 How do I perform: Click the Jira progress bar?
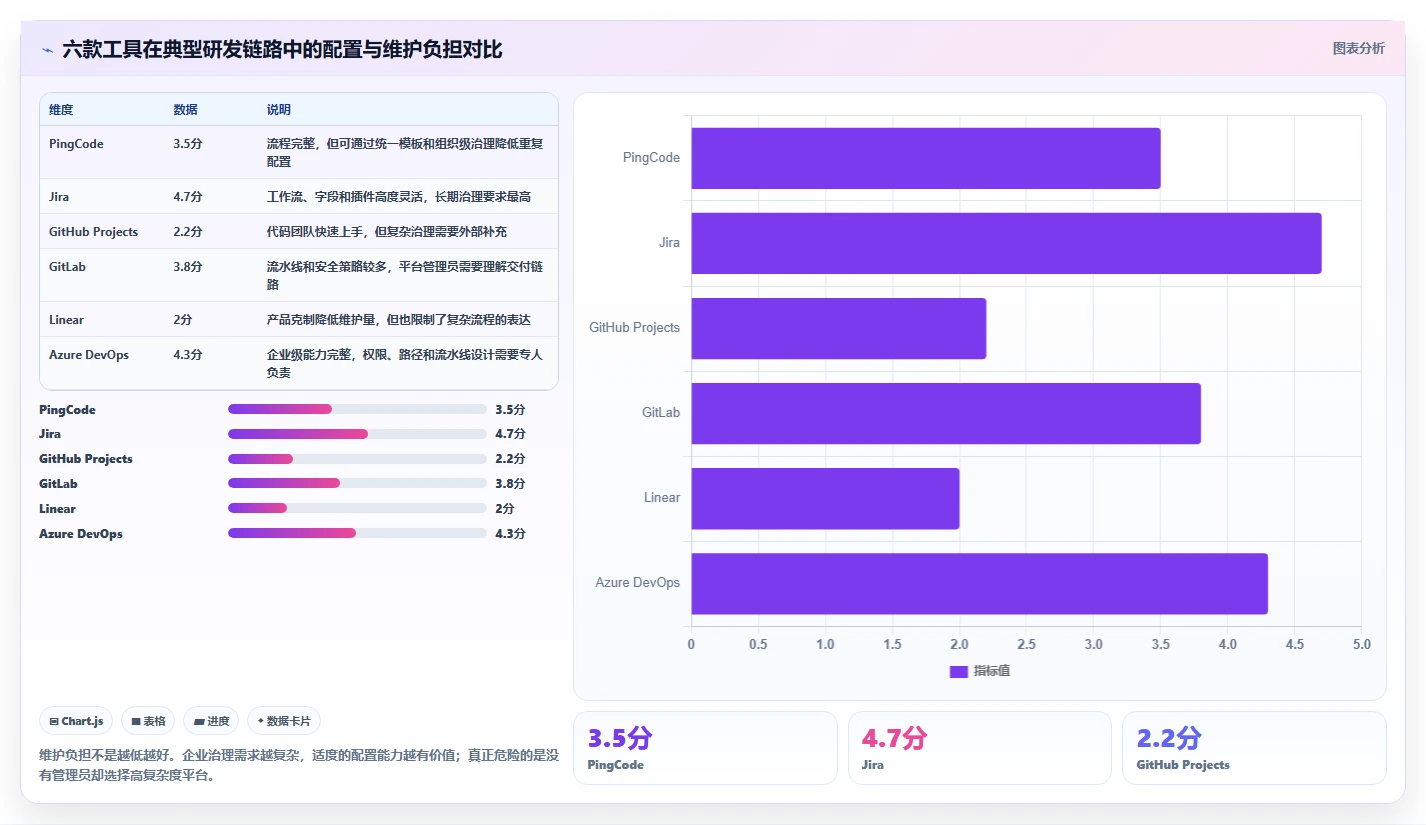(x=357, y=434)
